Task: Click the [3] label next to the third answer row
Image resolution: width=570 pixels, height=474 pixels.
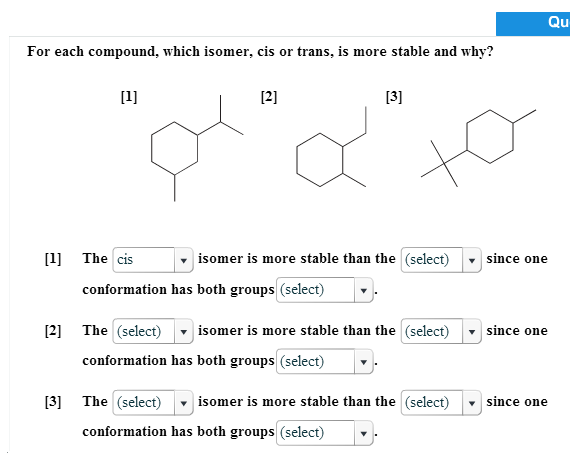Action: (53, 402)
